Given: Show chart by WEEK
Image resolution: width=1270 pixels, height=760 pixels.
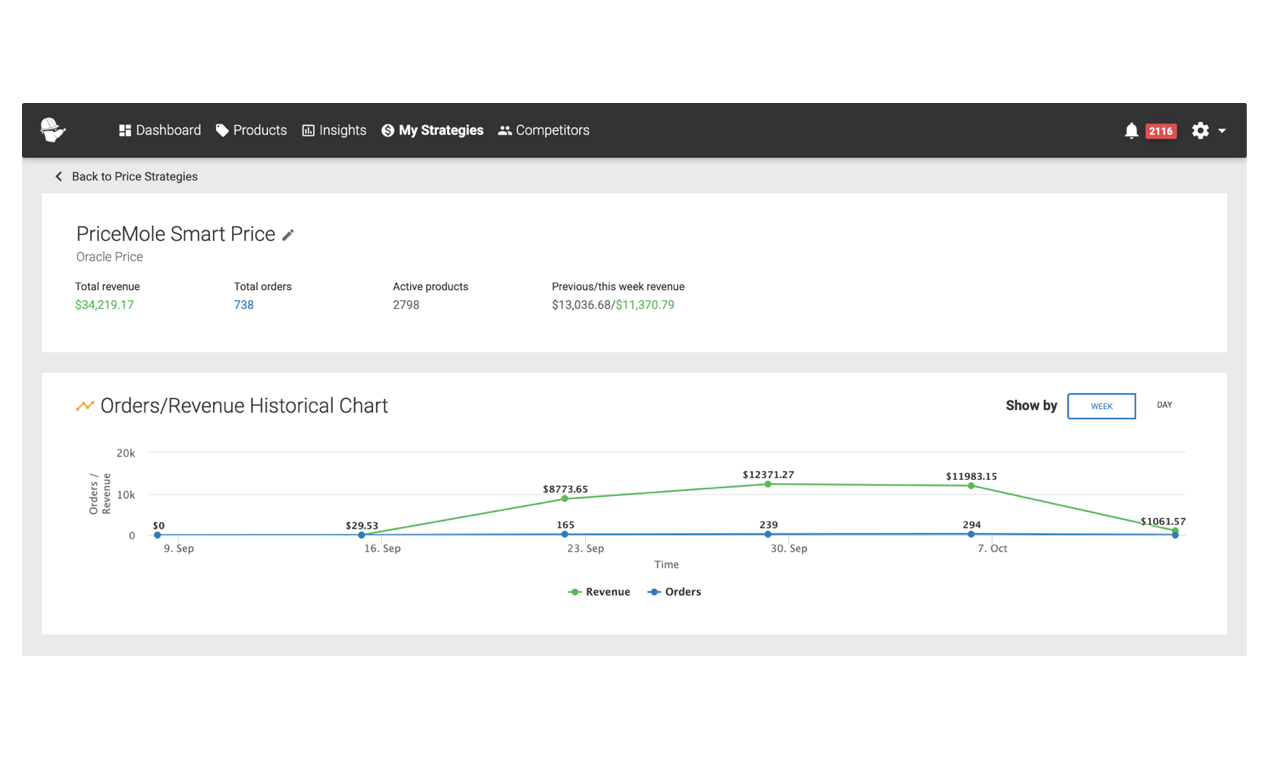Looking at the screenshot, I should coord(1101,406).
